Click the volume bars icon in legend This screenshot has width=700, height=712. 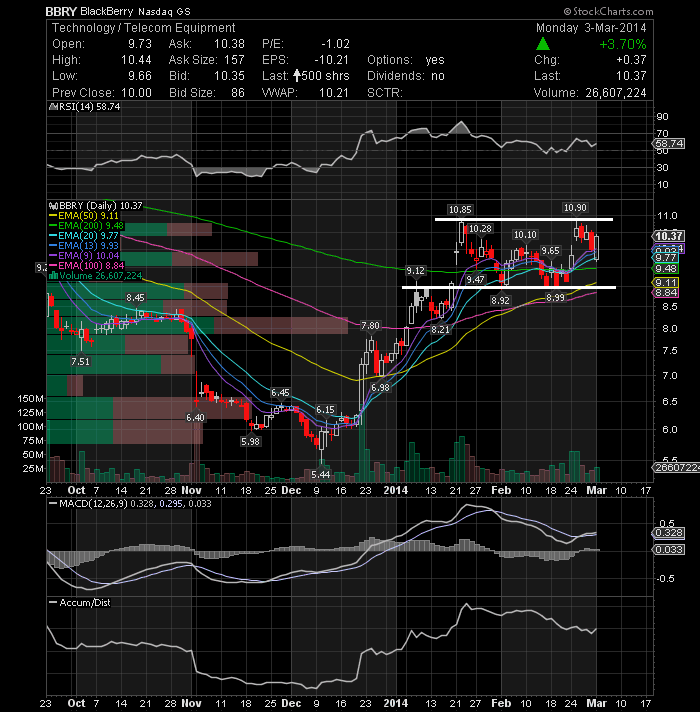(54, 276)
